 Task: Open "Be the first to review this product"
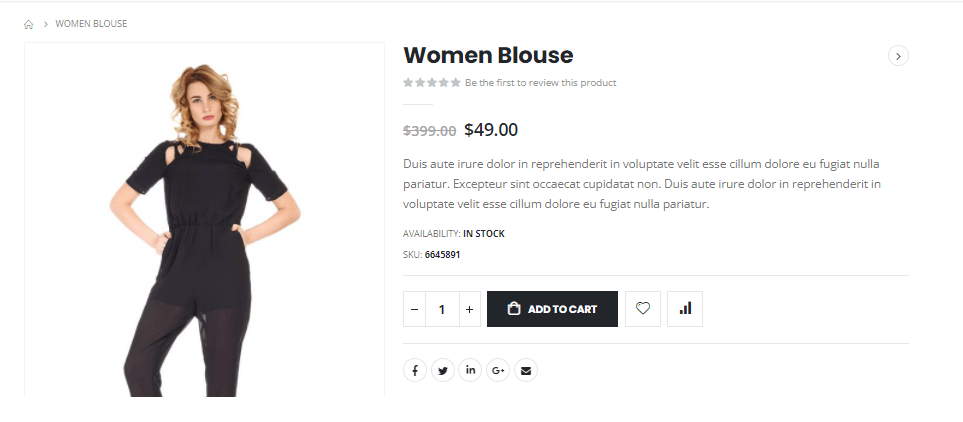540,83
